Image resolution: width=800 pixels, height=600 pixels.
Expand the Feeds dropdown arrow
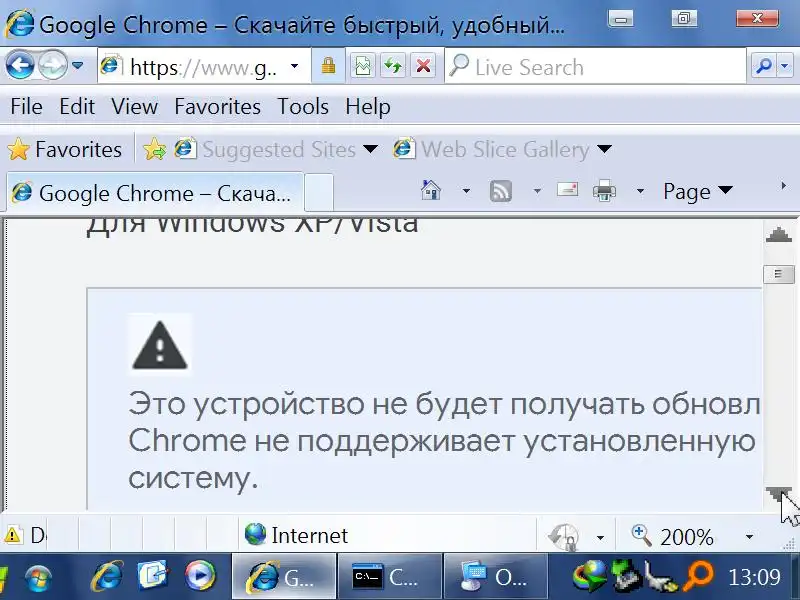[537, 191]
